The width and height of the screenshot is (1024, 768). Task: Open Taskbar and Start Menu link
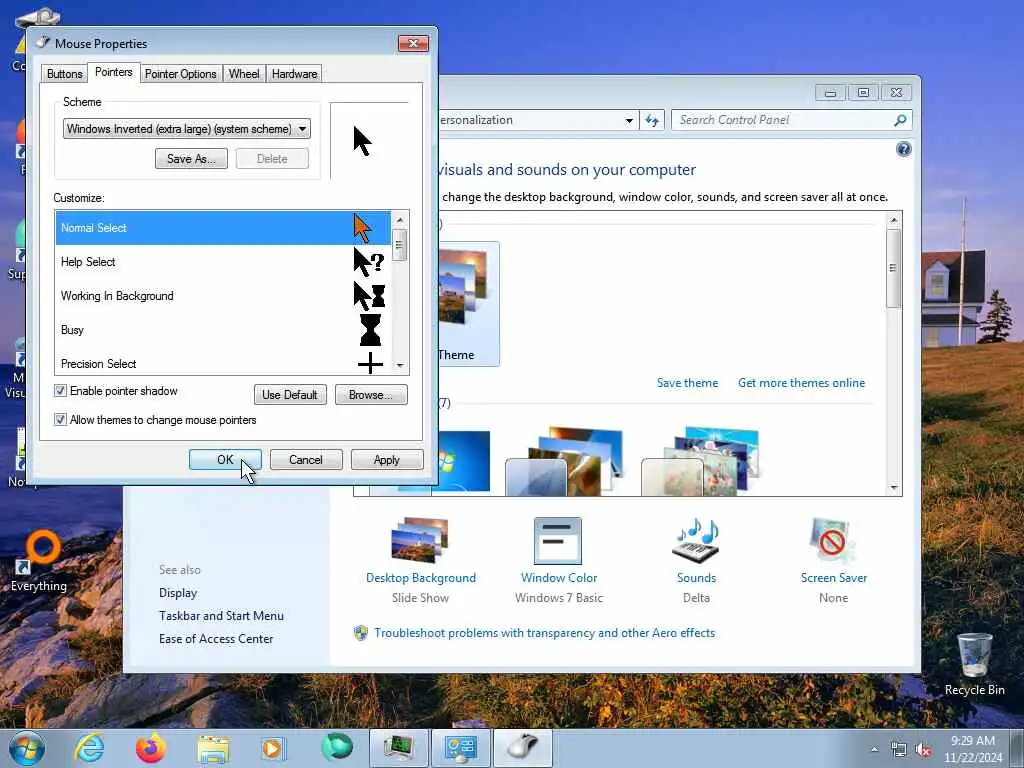click(221, 616)
